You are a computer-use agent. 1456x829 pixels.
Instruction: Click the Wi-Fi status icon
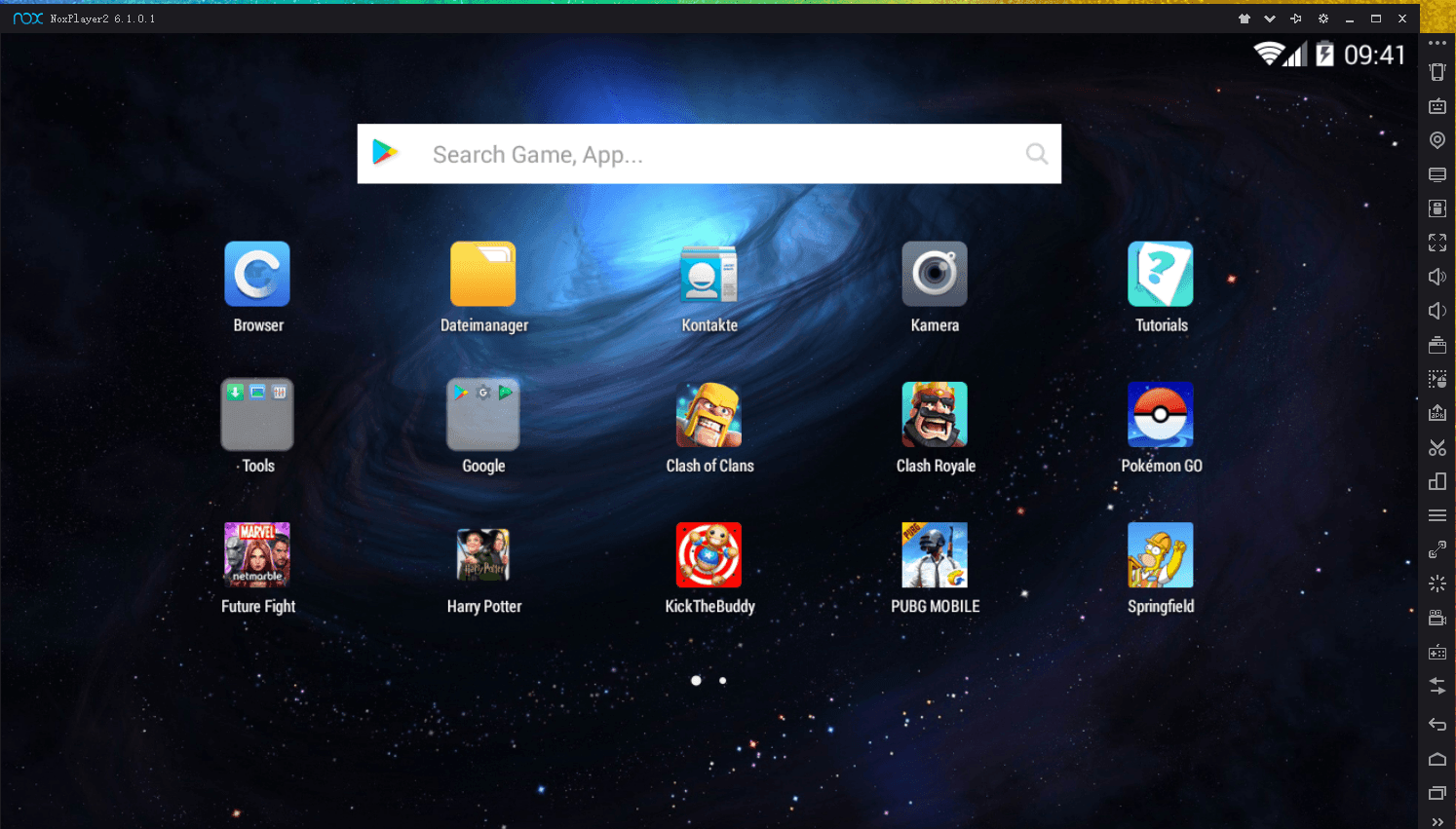pyautogui.click(x=1267, y=54)
